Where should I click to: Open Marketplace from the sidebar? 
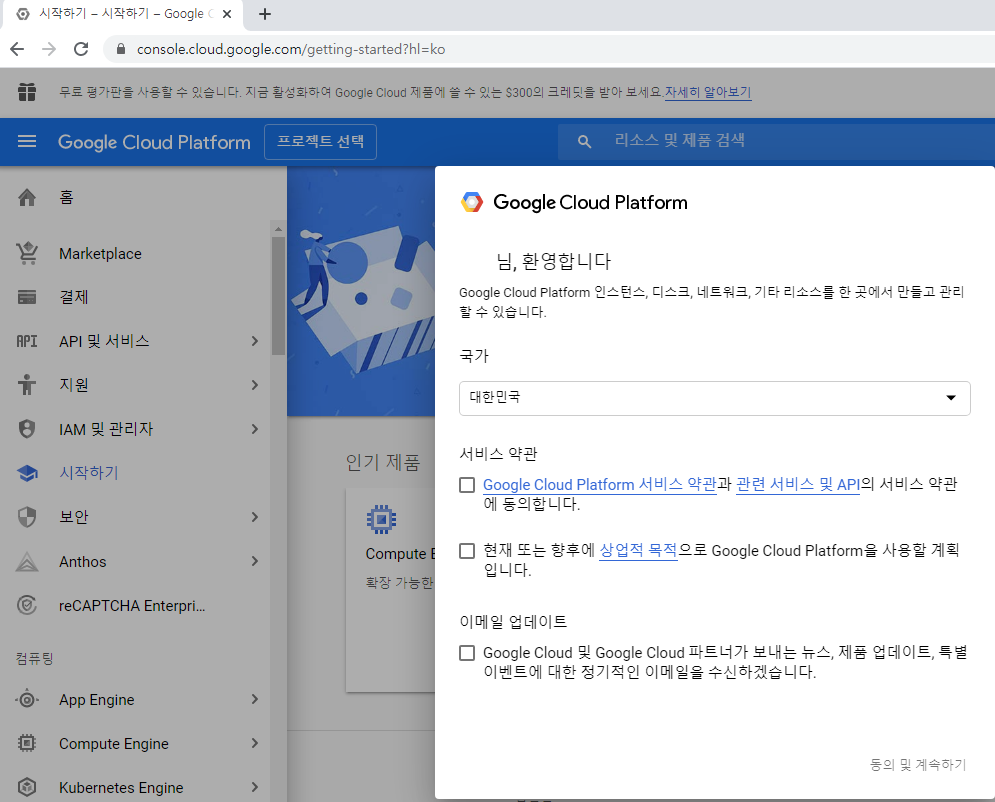[135, 254]
